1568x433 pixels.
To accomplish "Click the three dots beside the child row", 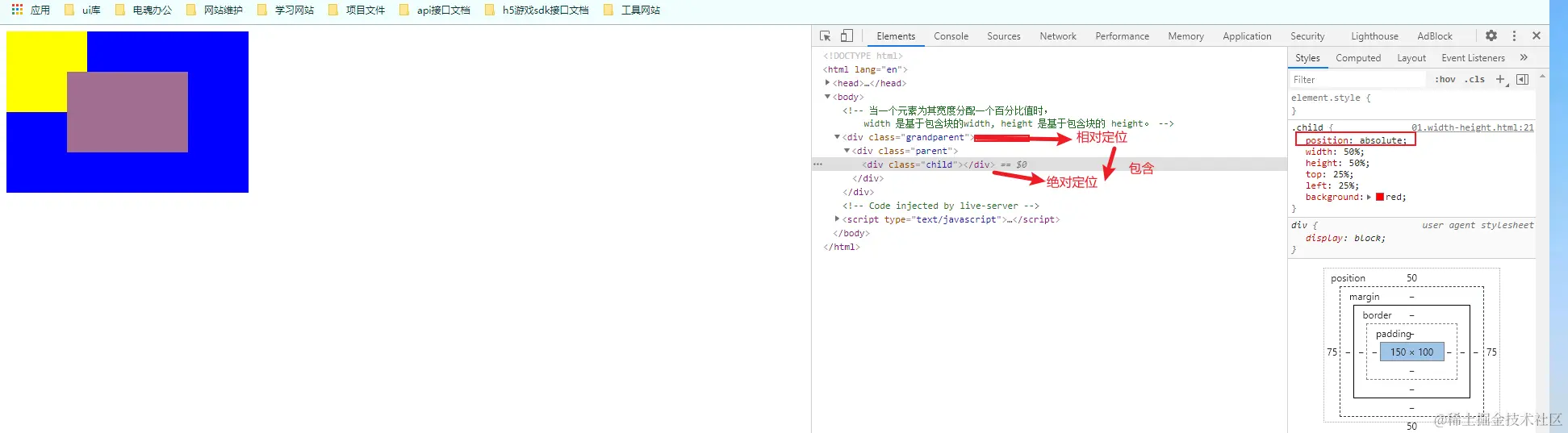I will (817, 164).
